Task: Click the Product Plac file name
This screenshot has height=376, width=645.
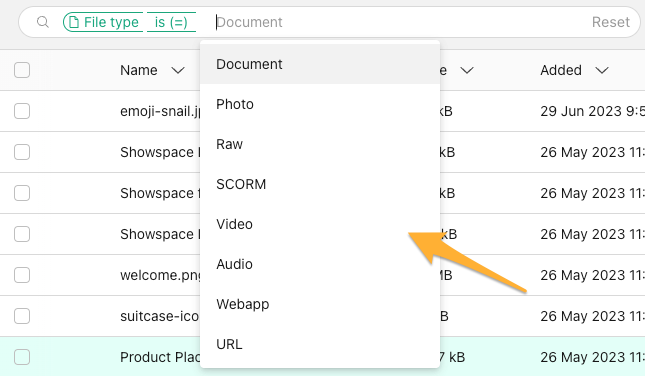Action: click(x=160, y=357)
